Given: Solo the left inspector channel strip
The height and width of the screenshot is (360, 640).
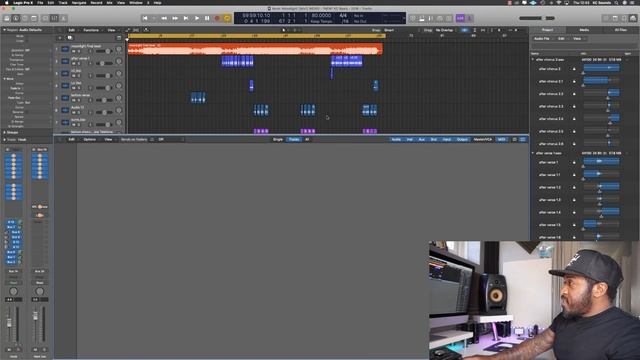Looking at the screenshot, I should point(18,350).
